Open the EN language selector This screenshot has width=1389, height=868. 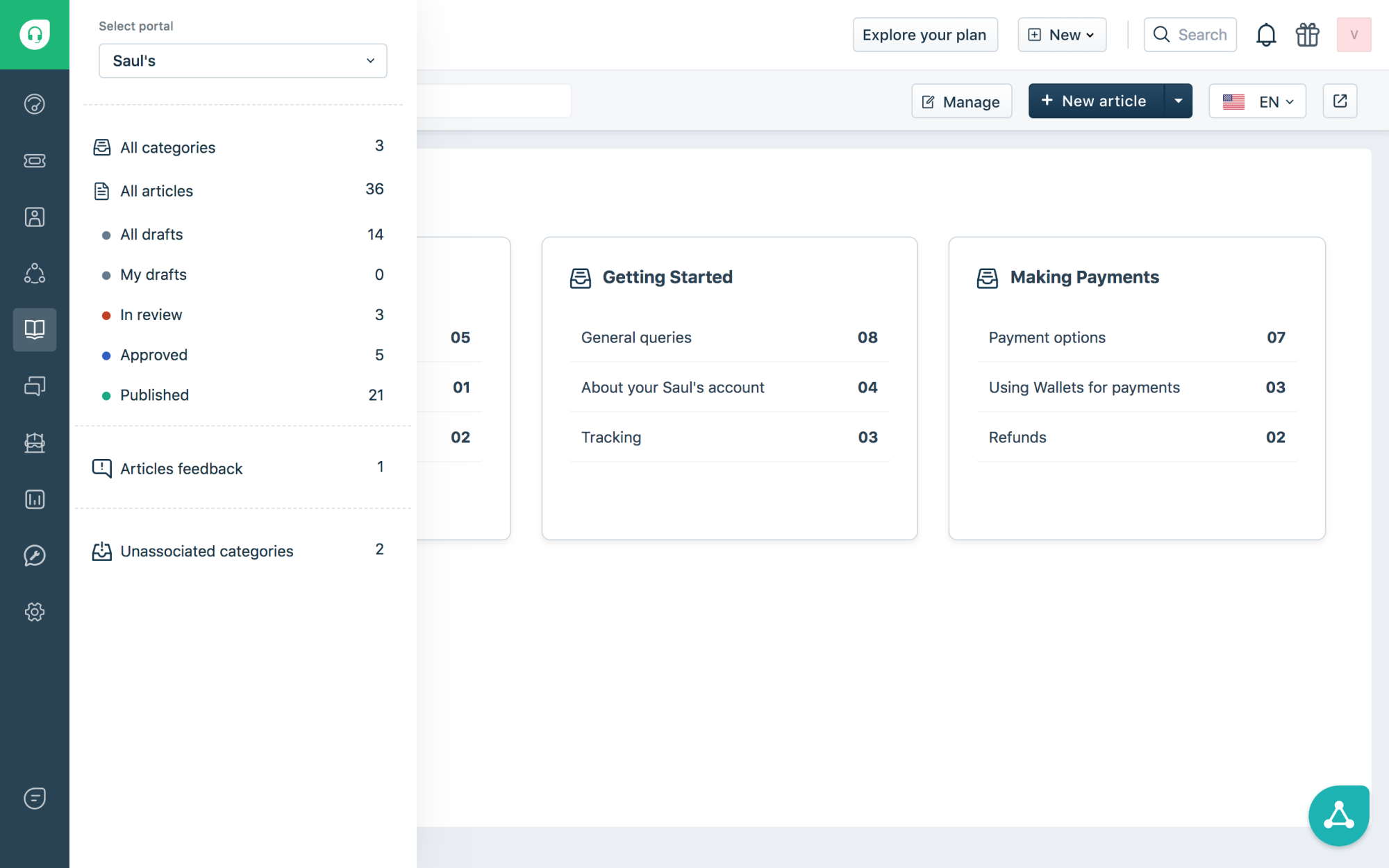(1257, 101)
